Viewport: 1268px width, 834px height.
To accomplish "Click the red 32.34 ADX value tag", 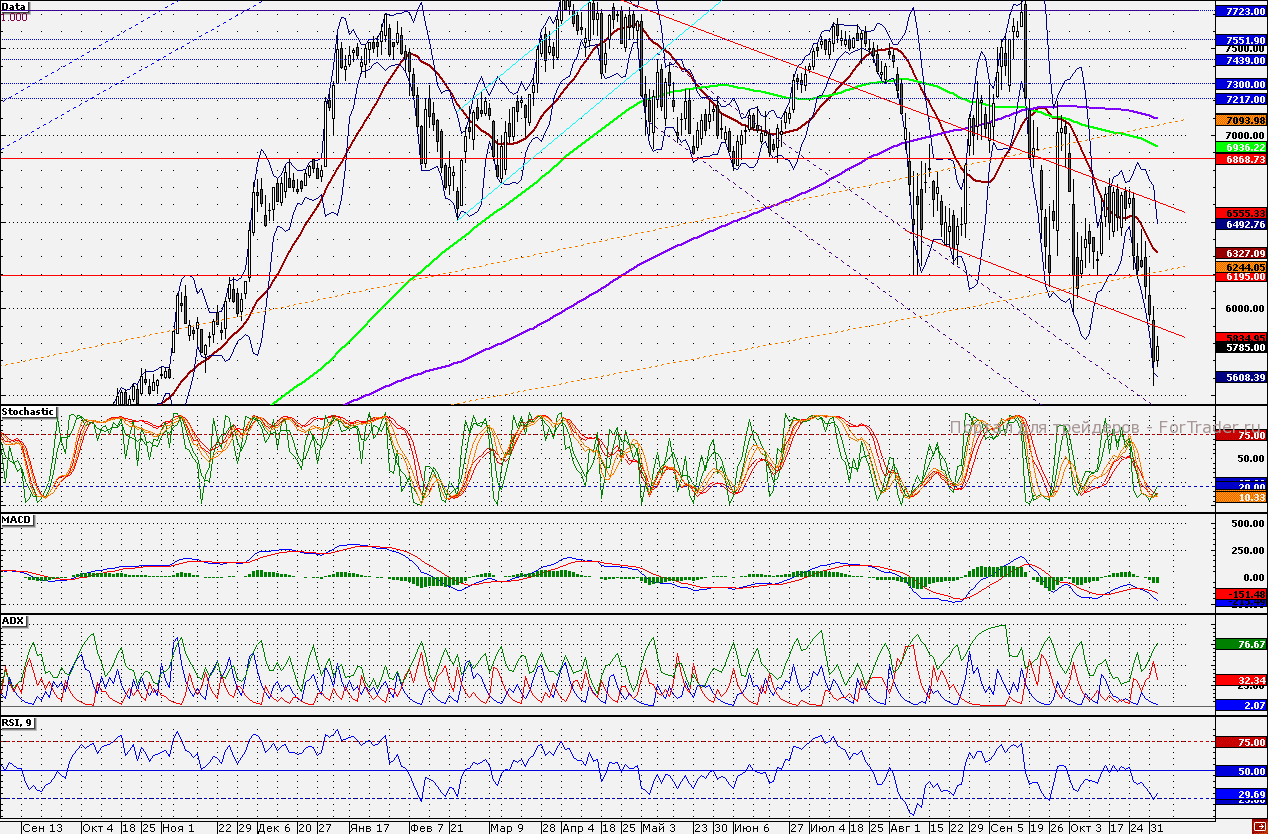I will [x=1239, y=680].
